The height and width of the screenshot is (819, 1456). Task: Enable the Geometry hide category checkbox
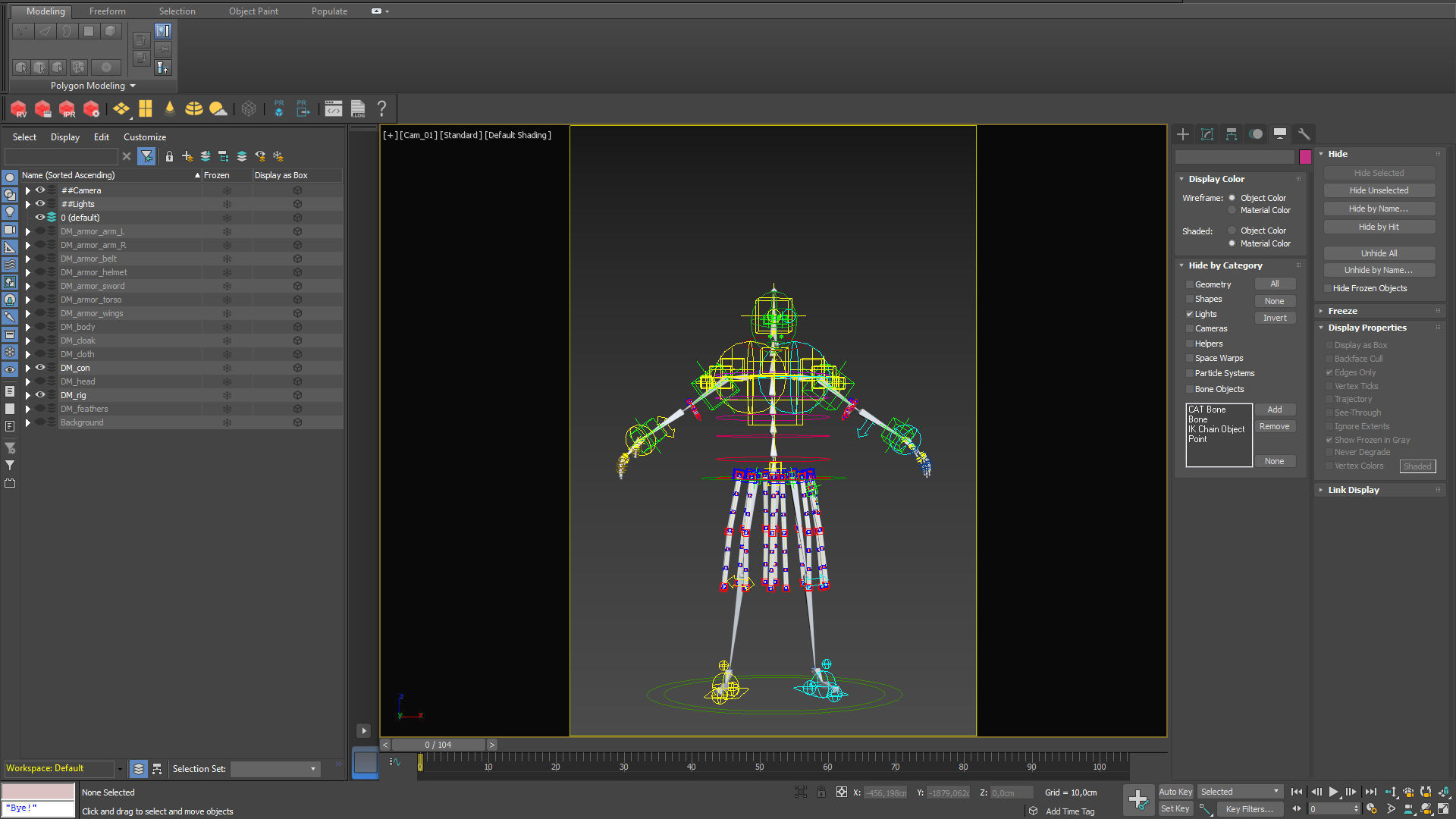tap(1190, 284)
